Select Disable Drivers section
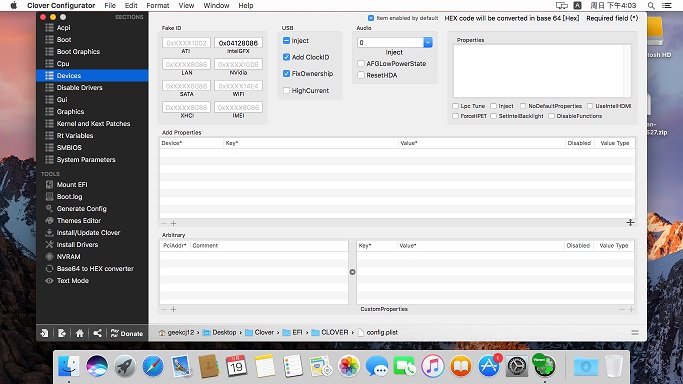 coord(79,88)
